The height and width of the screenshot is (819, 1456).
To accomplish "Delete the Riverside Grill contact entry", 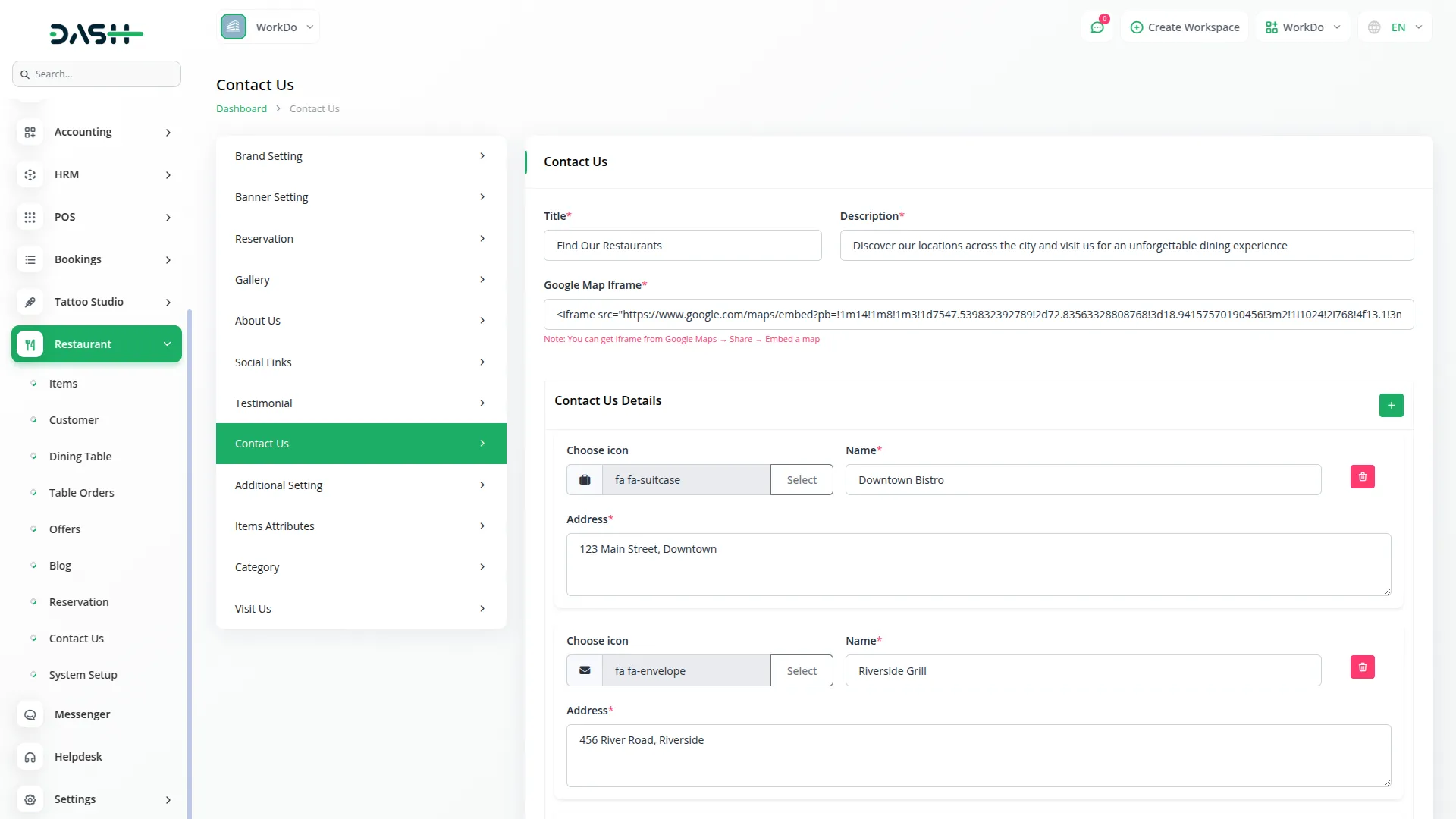I will click(x=1362, y=667).
